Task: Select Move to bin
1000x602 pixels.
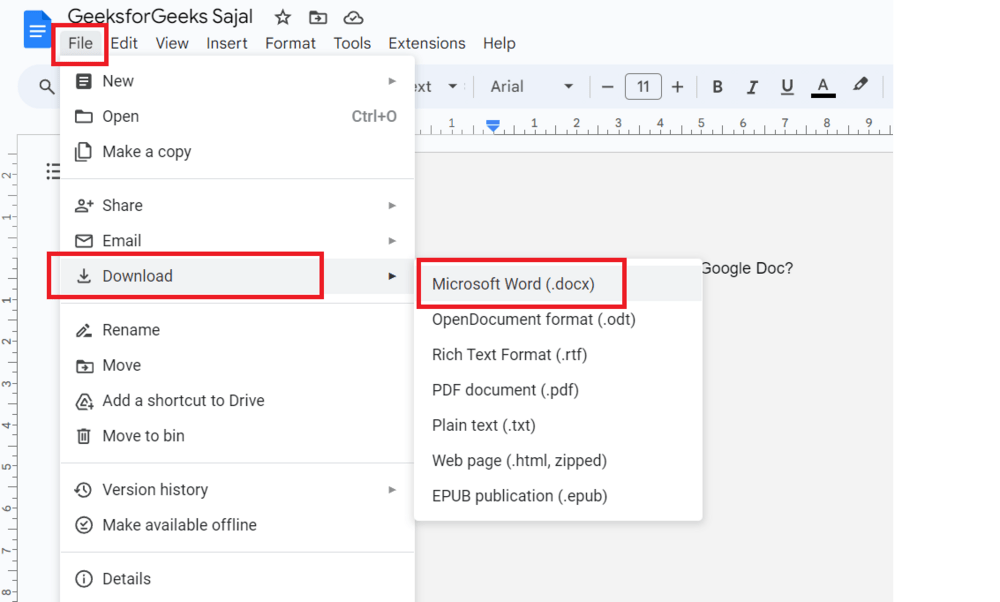Action: 237,436
